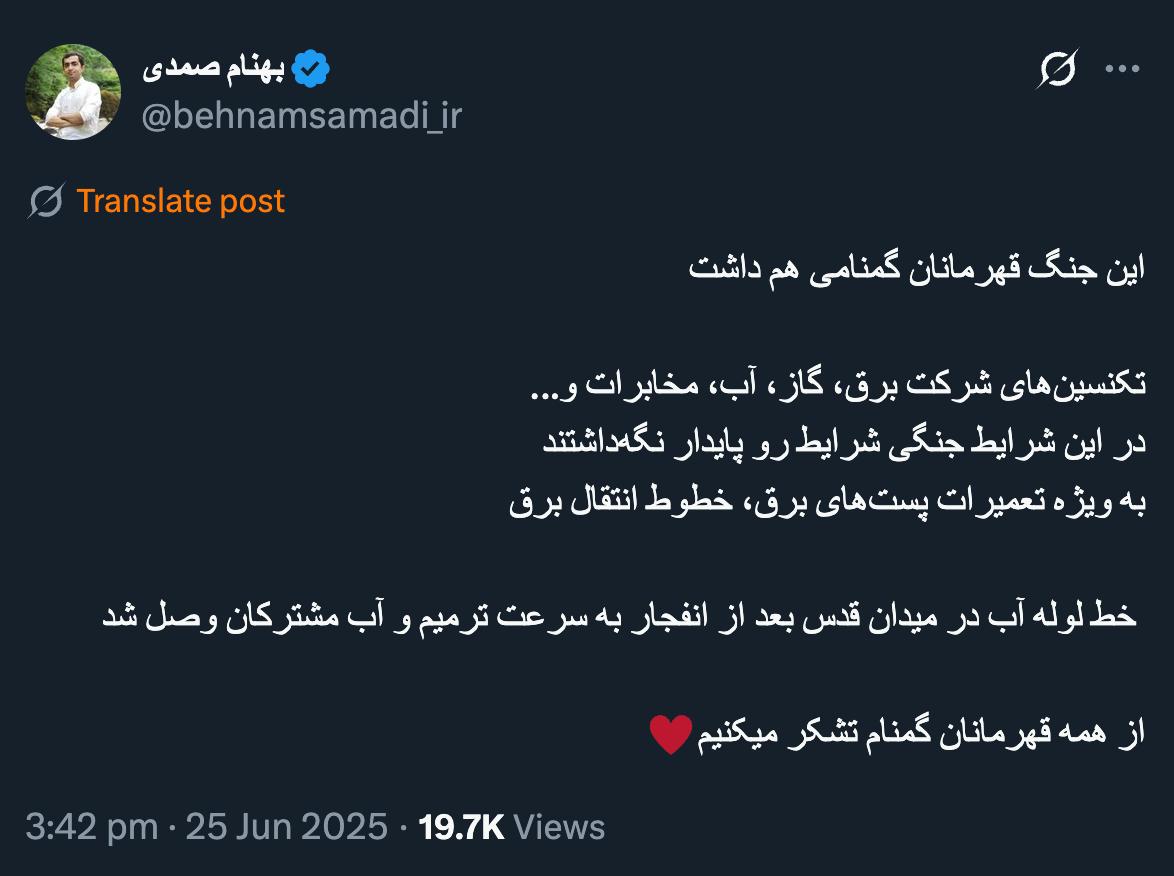The height and width of the screenshot is (876, 1174).
Task: Open the @behnamsamadi_ir handle
Action: coord(302,116)
